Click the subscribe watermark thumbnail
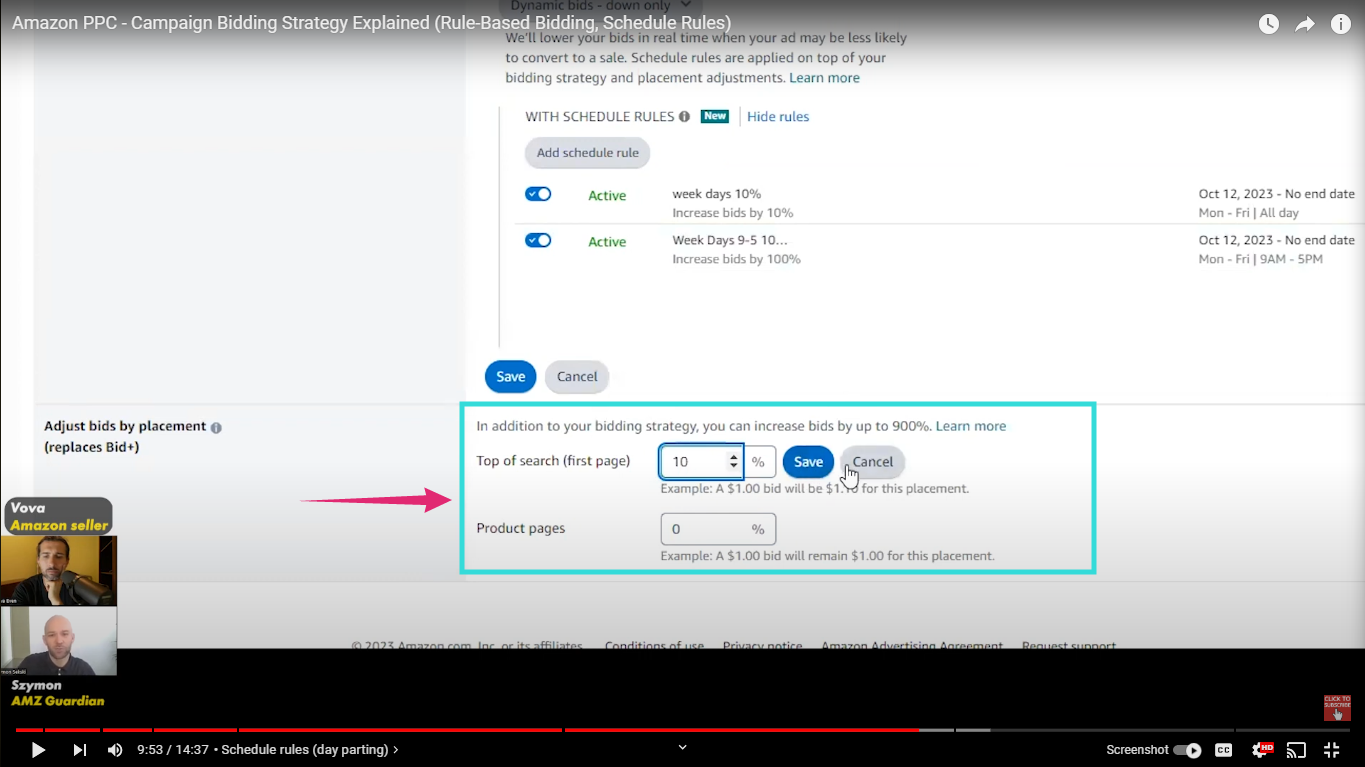This screenshot has height=767, width=1365. 1337,707
